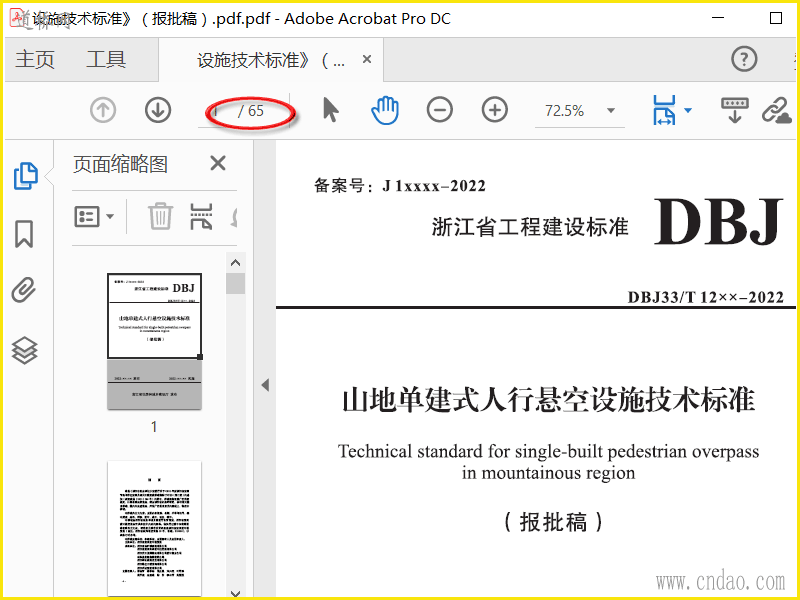This screenshot has width=800, height=600.
Task: Close the 页面缩略图 panel
Action: (218, 164)
